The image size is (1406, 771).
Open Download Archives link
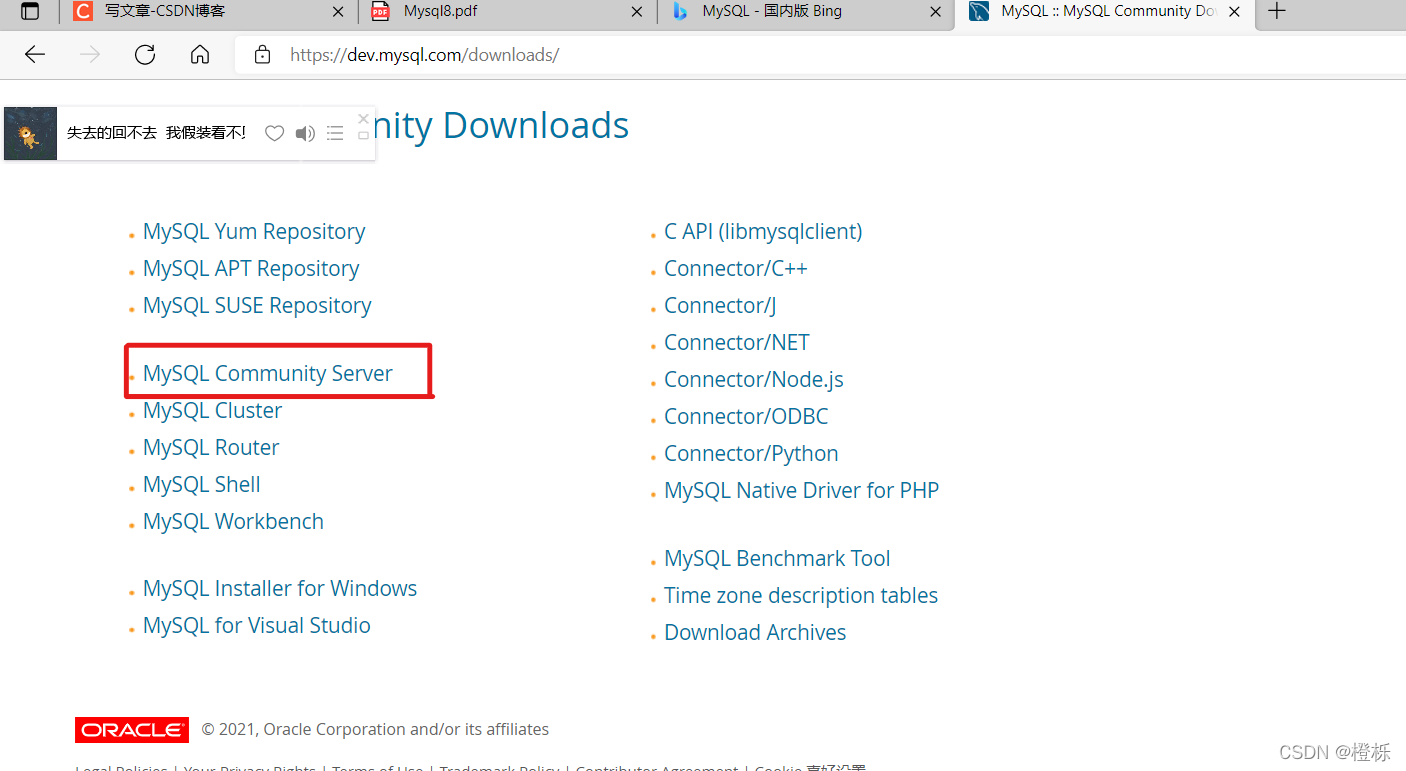[755, 632]
